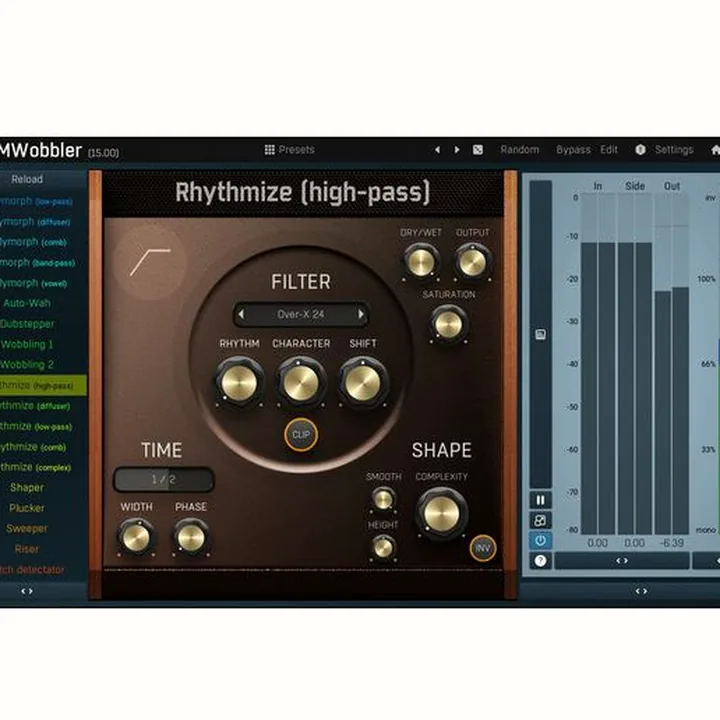Click the Random button
Image resolution: width=720 pixels, height=720 pixels.
[x=520, y=150]
